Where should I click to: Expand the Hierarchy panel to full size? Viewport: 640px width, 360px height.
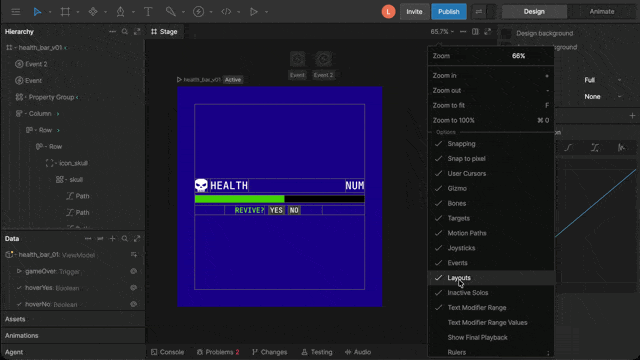pyautogui.click(x=137, y=31)
